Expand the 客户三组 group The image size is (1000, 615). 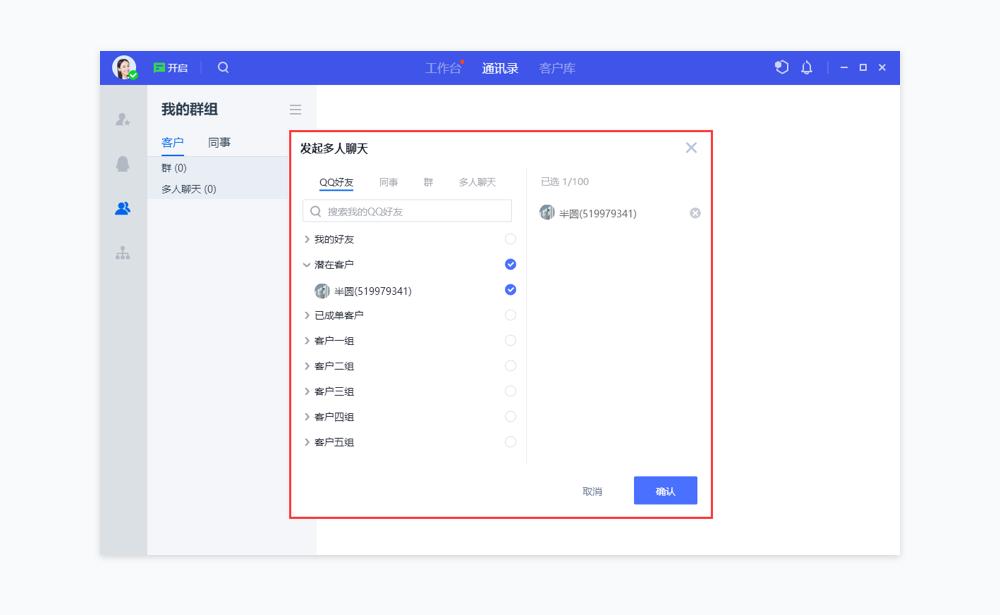tap(309, 391)
